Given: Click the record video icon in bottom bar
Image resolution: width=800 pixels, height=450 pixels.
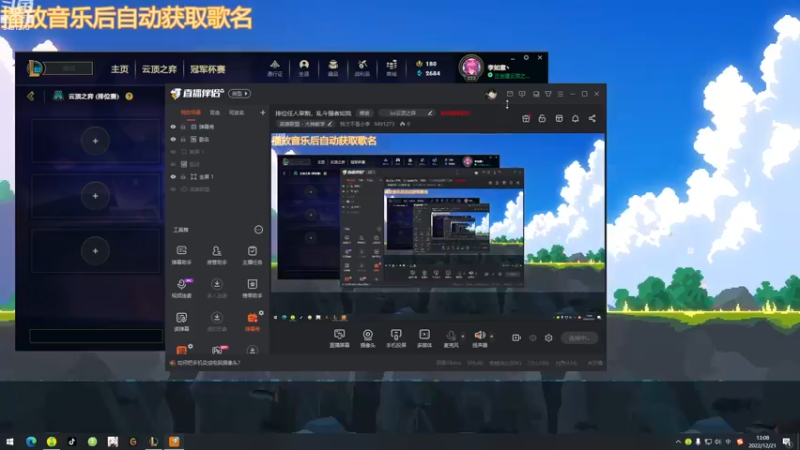Looking at the screenshot, I should [x=516, y=338].
